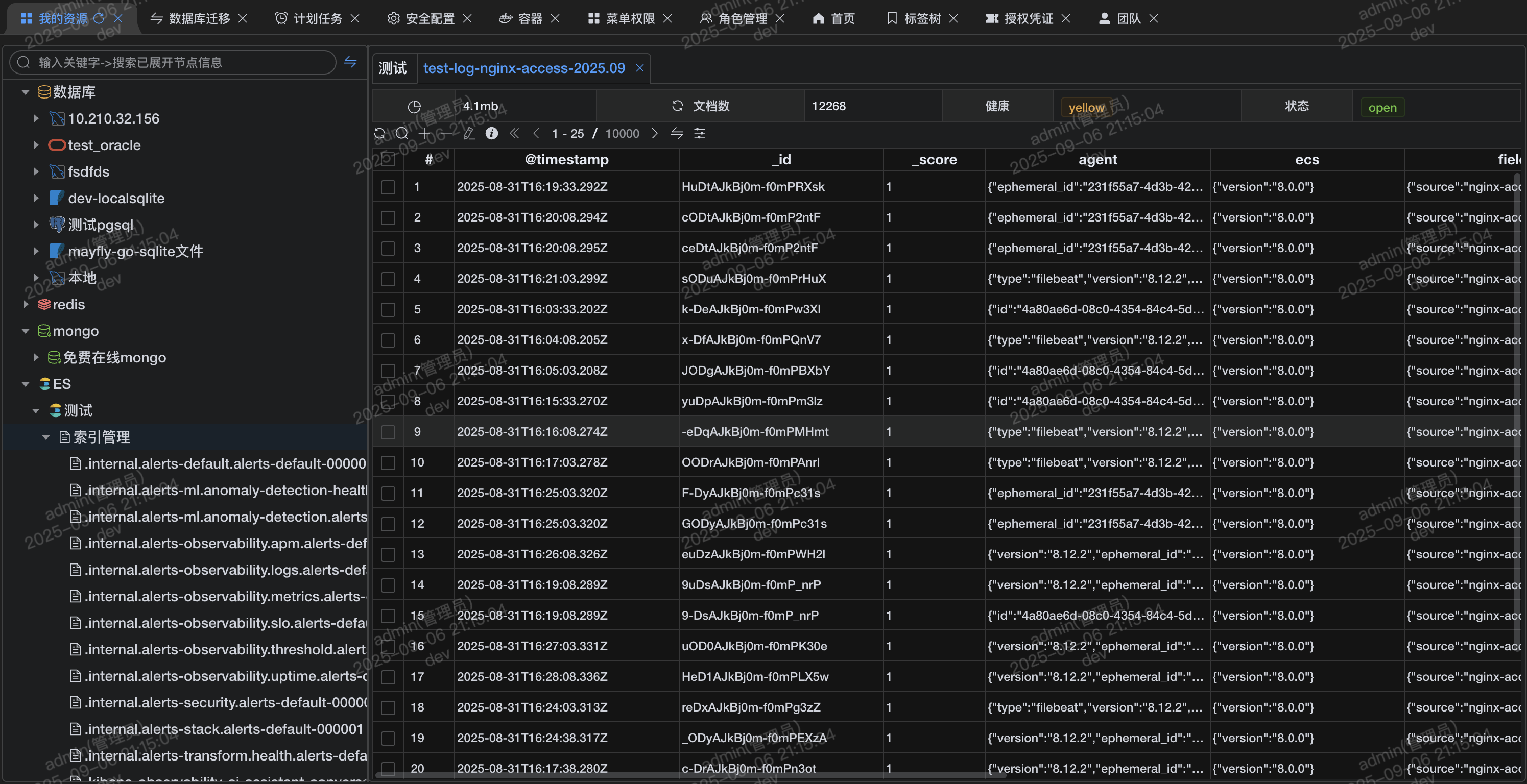Focus the tree keyword search field
Image resolution: width=1527 pixels, height=784 pixels.
coord(173,62)
